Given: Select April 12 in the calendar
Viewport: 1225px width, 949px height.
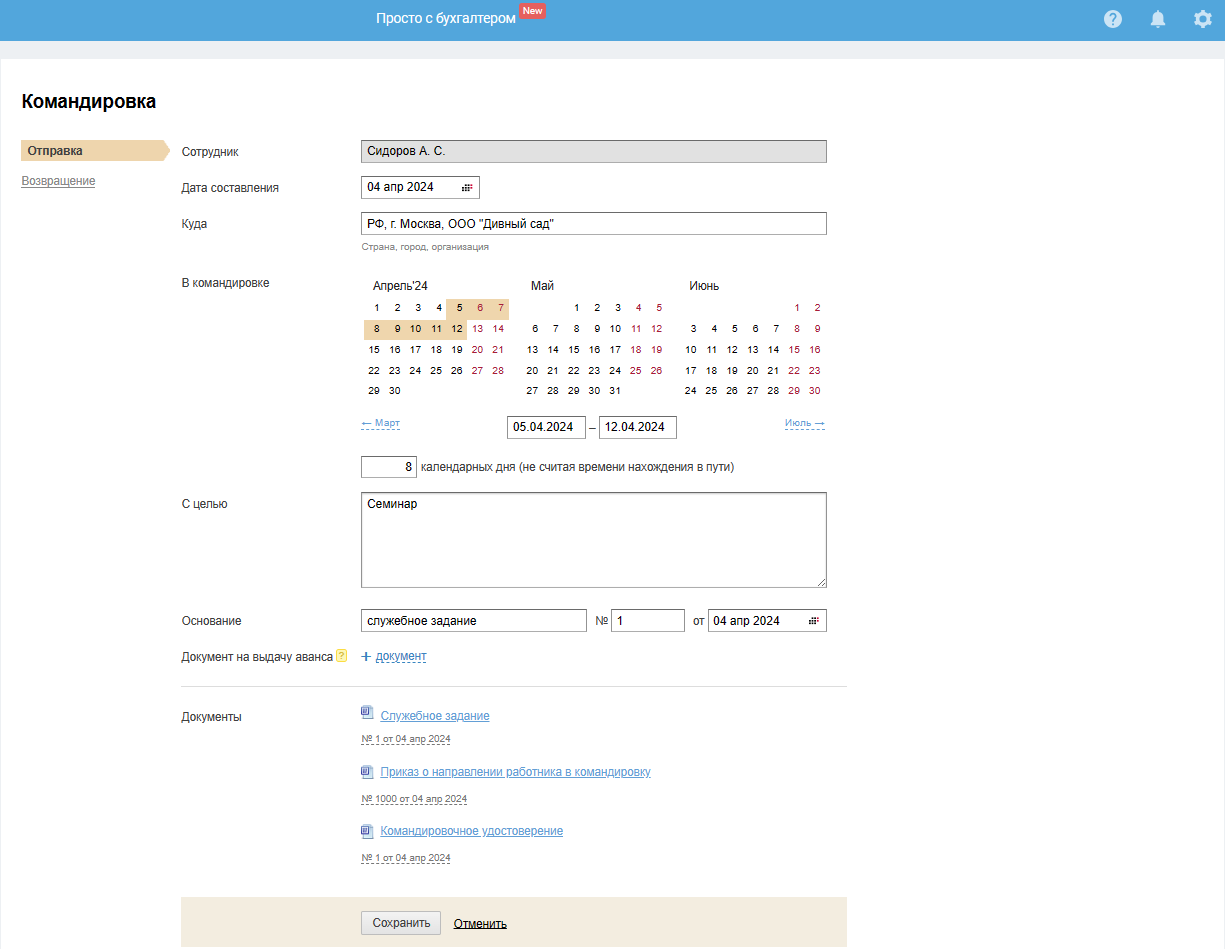Looking at the screenshot, I should [457, 329].
